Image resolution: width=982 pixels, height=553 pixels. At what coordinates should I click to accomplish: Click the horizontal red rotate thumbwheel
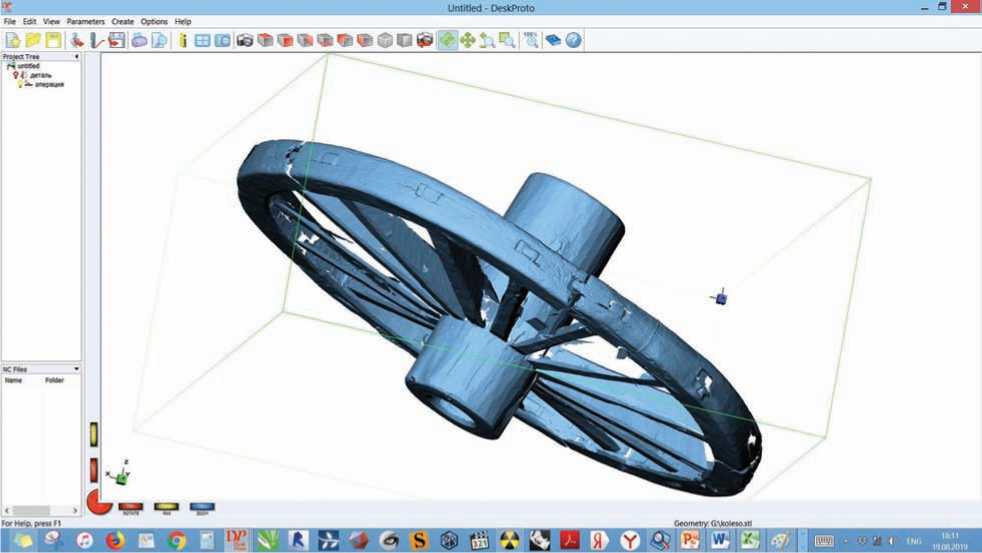pyautogui.click(x=131, y=507)
